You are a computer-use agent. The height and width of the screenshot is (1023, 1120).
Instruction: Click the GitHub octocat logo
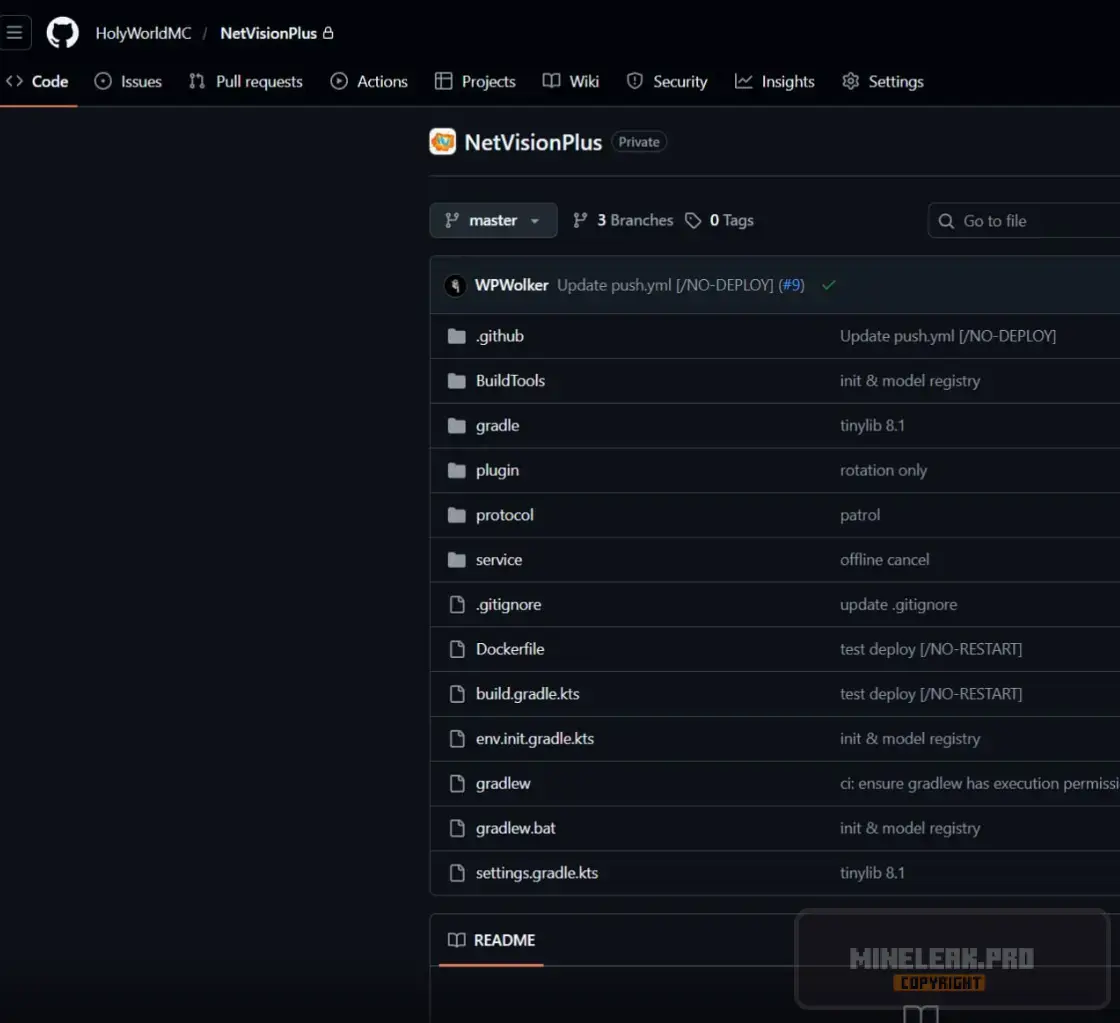point(62,33)
